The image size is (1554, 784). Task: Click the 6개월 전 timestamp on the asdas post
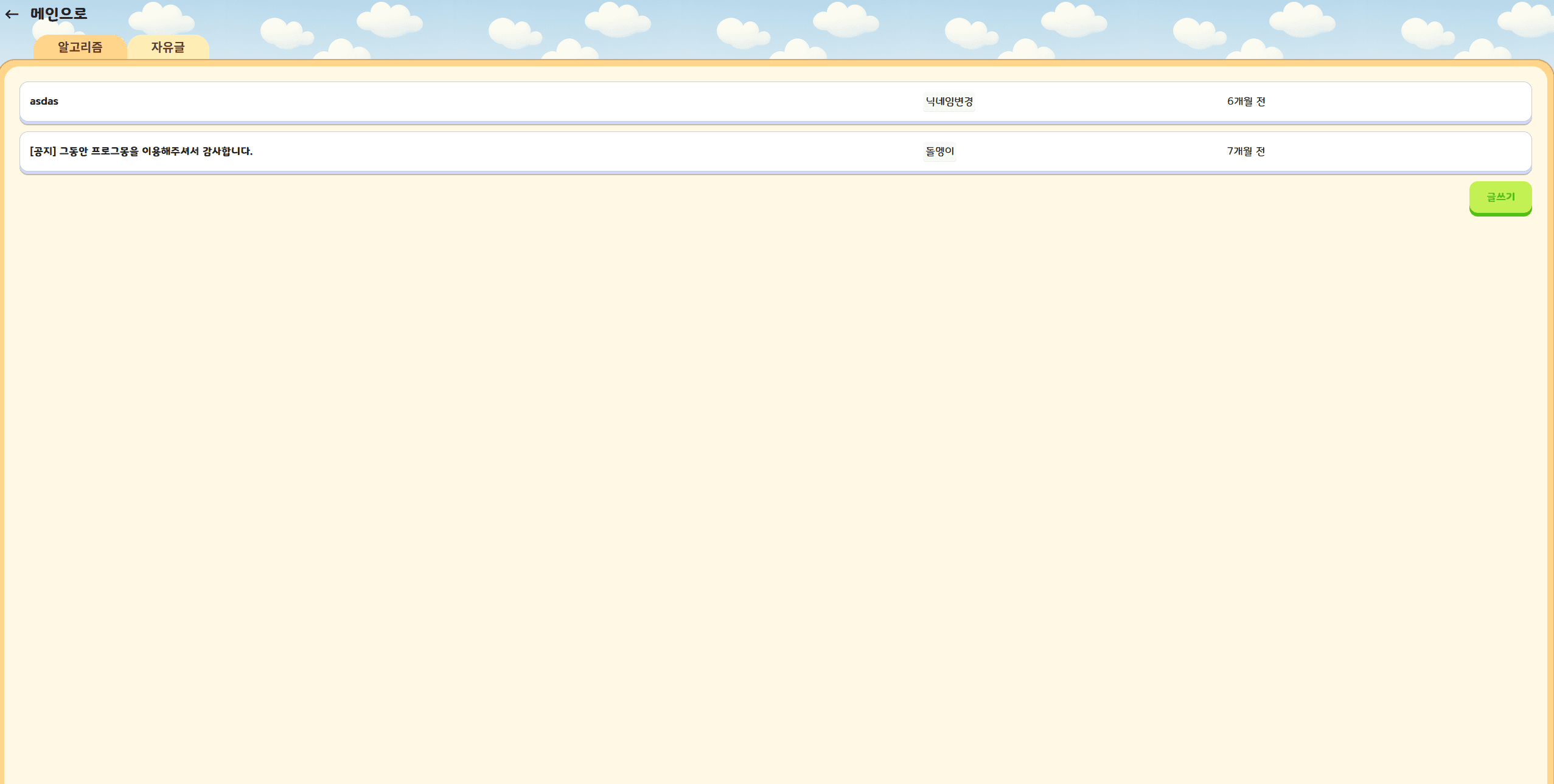[1245, 101]
